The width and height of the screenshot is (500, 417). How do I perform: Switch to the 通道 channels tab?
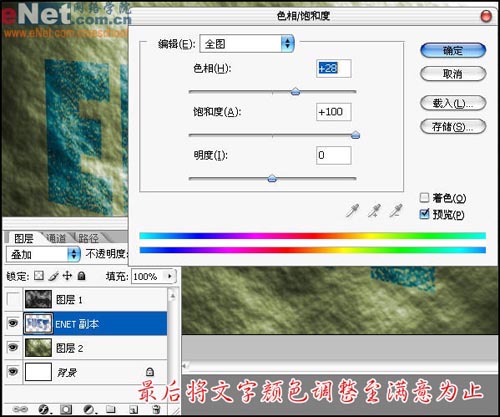pyautogui.click(x=56, y=238)
